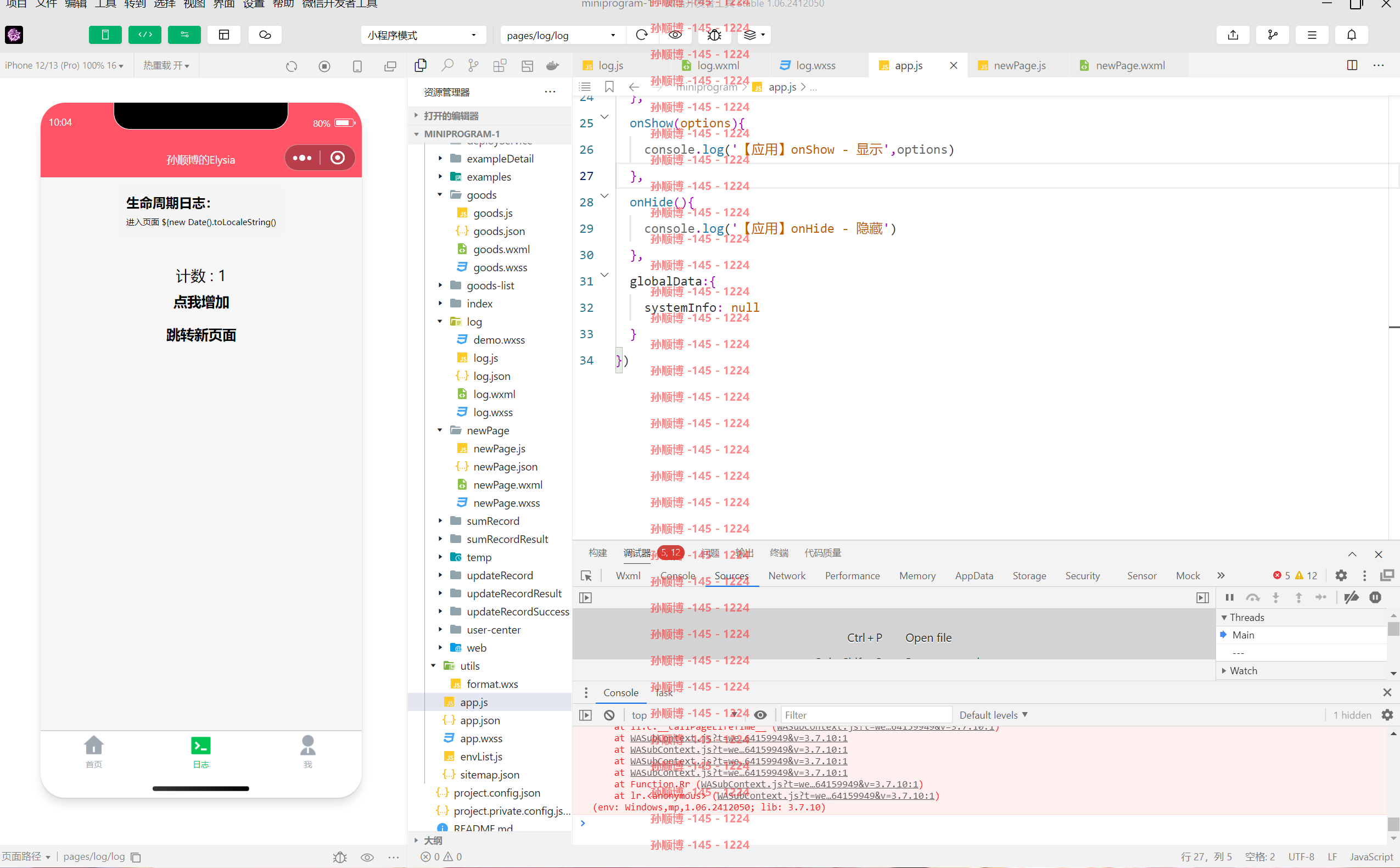Tap the 点我增加 button in simulator
1400x868 pixels.
point(201,302)
